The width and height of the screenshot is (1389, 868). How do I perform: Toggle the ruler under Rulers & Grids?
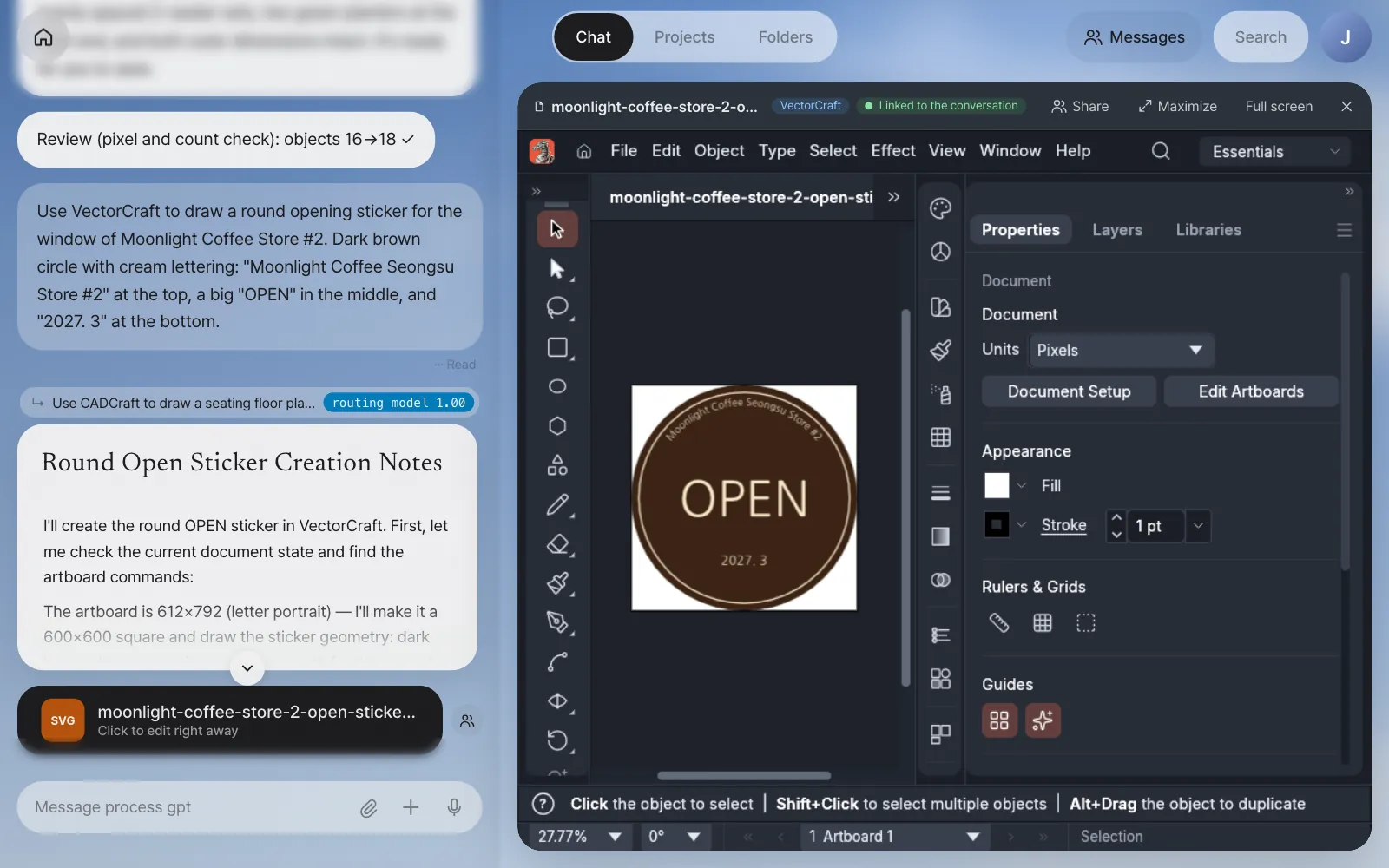point(999,622)
